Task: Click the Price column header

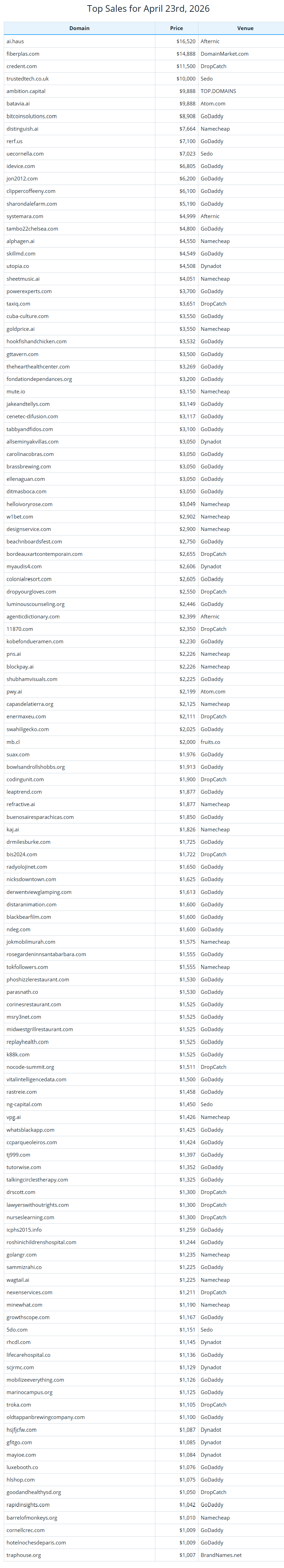Action: (x=176, y=28)
